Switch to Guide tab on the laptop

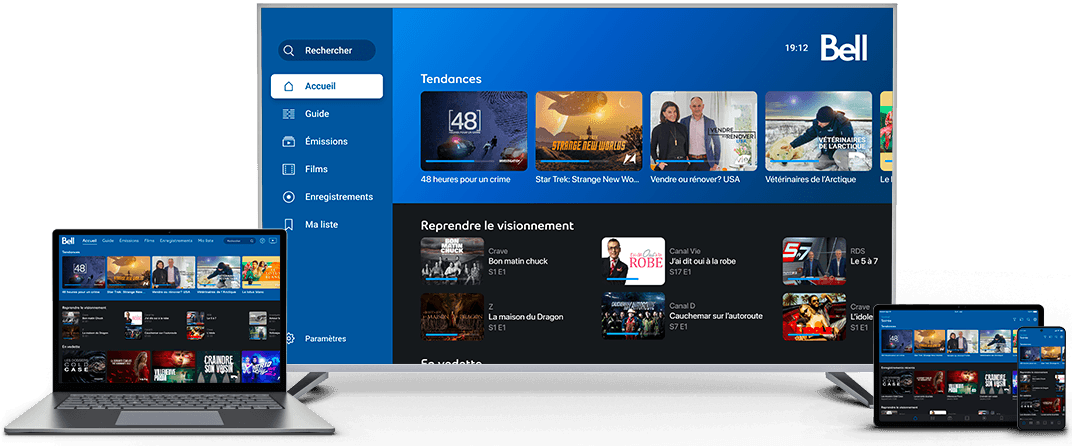coord(108,241)
